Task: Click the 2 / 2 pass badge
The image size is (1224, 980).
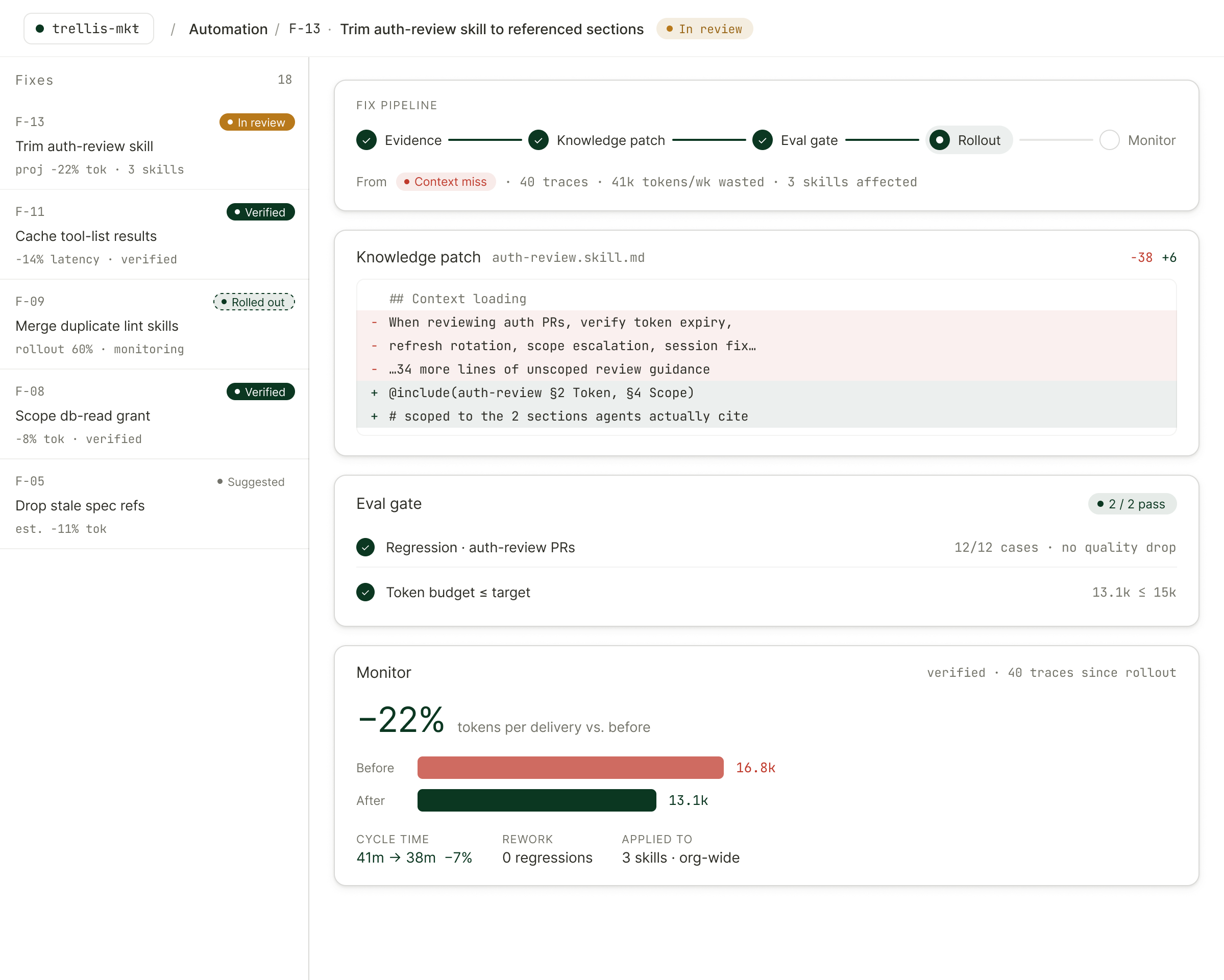Action: coord(1132,504)
